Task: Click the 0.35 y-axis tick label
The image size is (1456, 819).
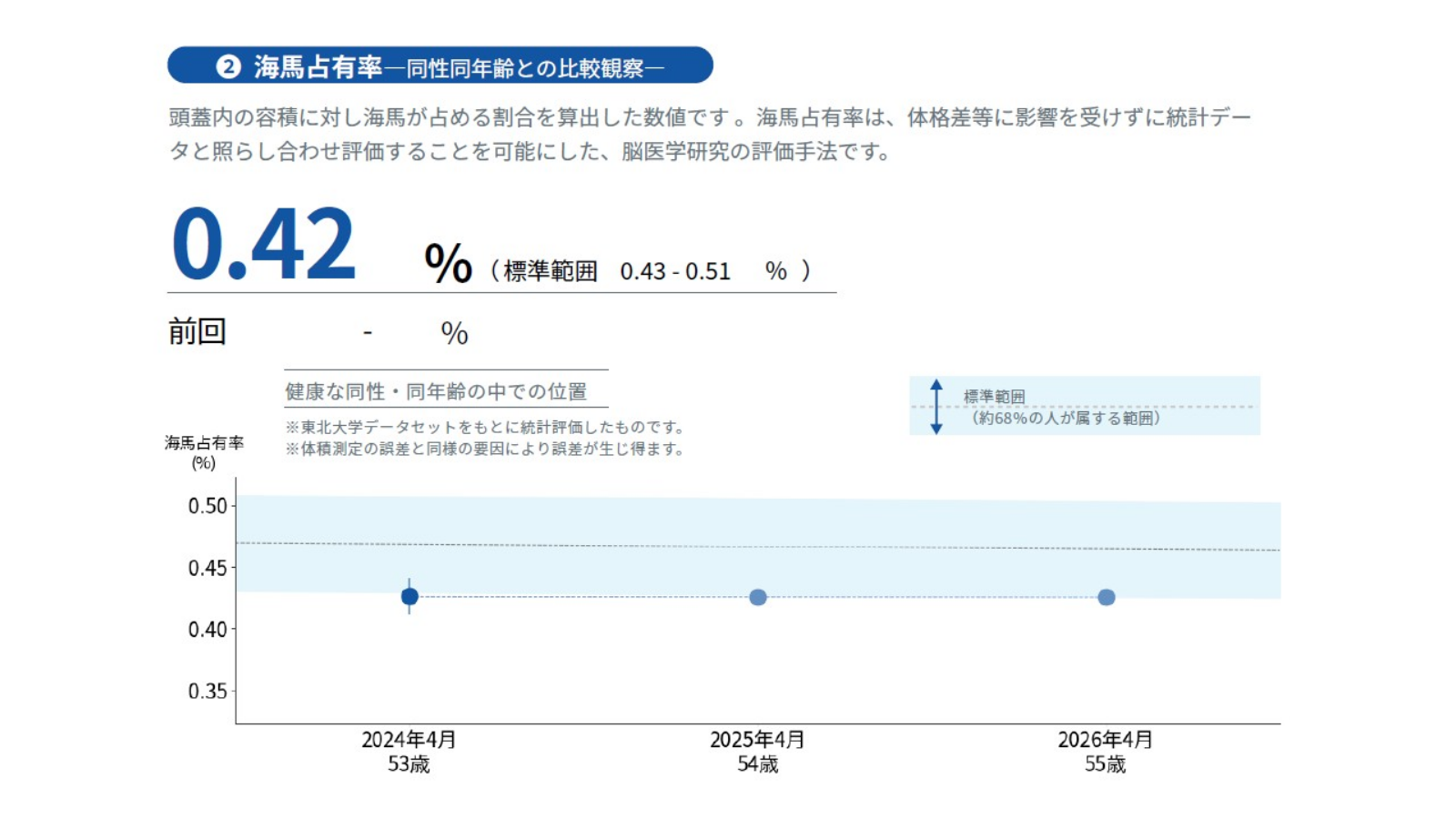Action: click(x=207, y=691)
